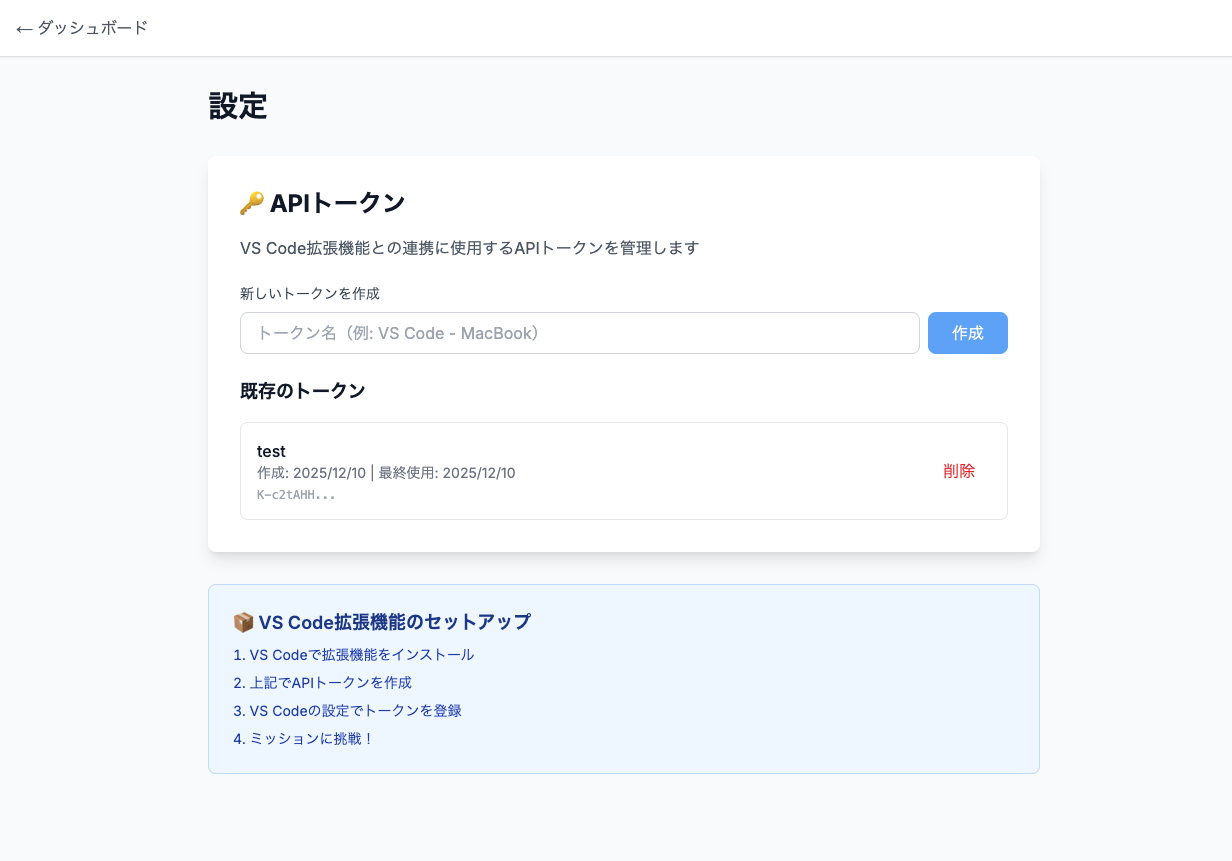Focus the トークン名 input field
The image size is (1232, 861).
[x=580, y=333]
